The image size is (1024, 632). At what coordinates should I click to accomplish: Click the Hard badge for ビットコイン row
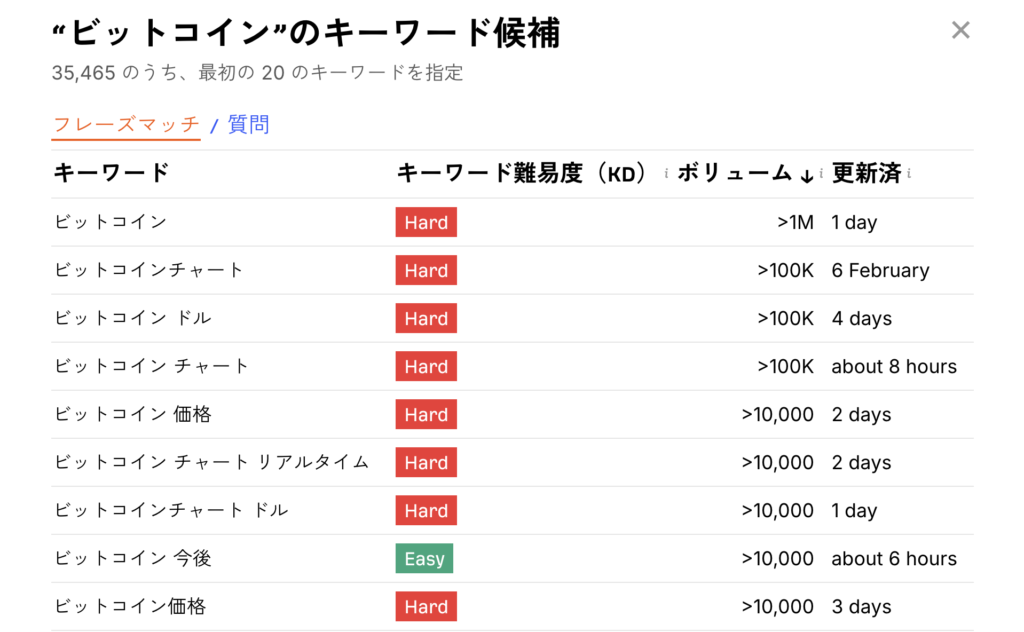point(426,222)
